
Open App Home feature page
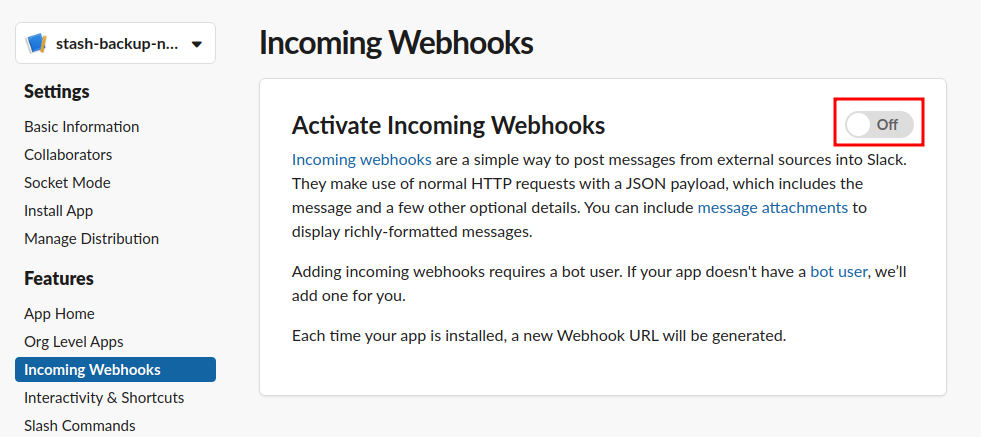point(59,314)
